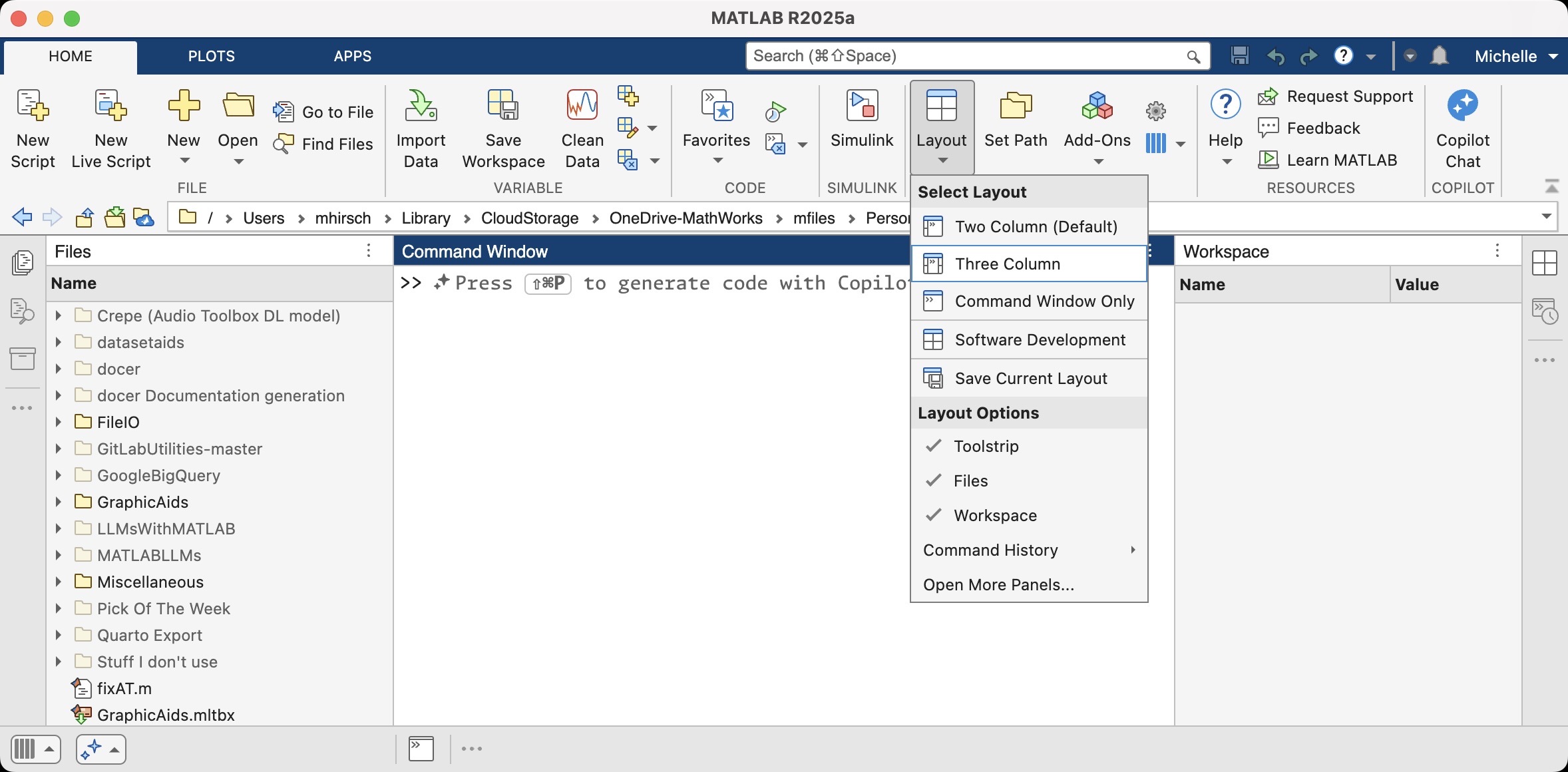Click Request Support link

1349,96
